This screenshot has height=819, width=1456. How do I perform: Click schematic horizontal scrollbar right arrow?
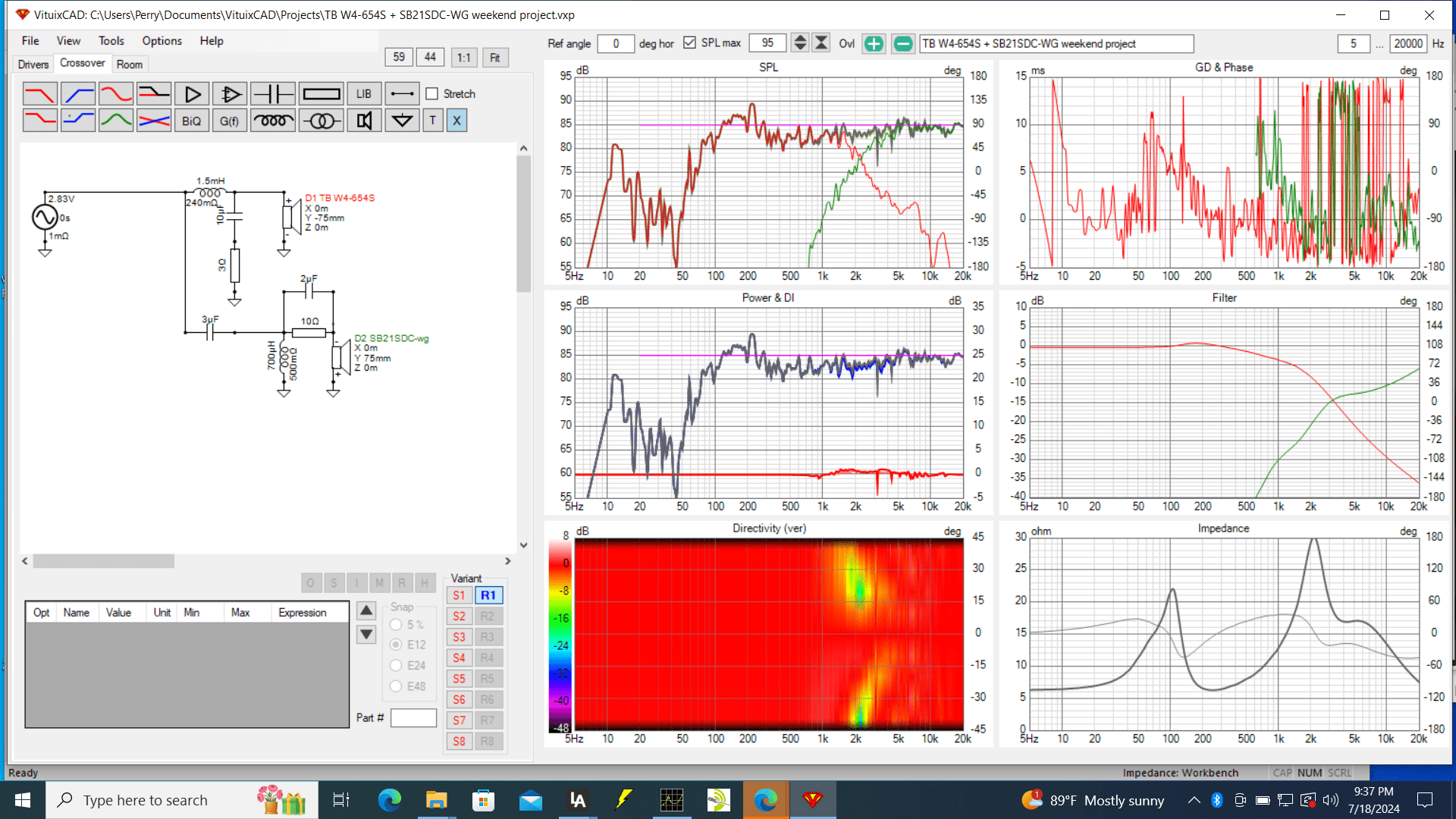[x=508, y=561]
